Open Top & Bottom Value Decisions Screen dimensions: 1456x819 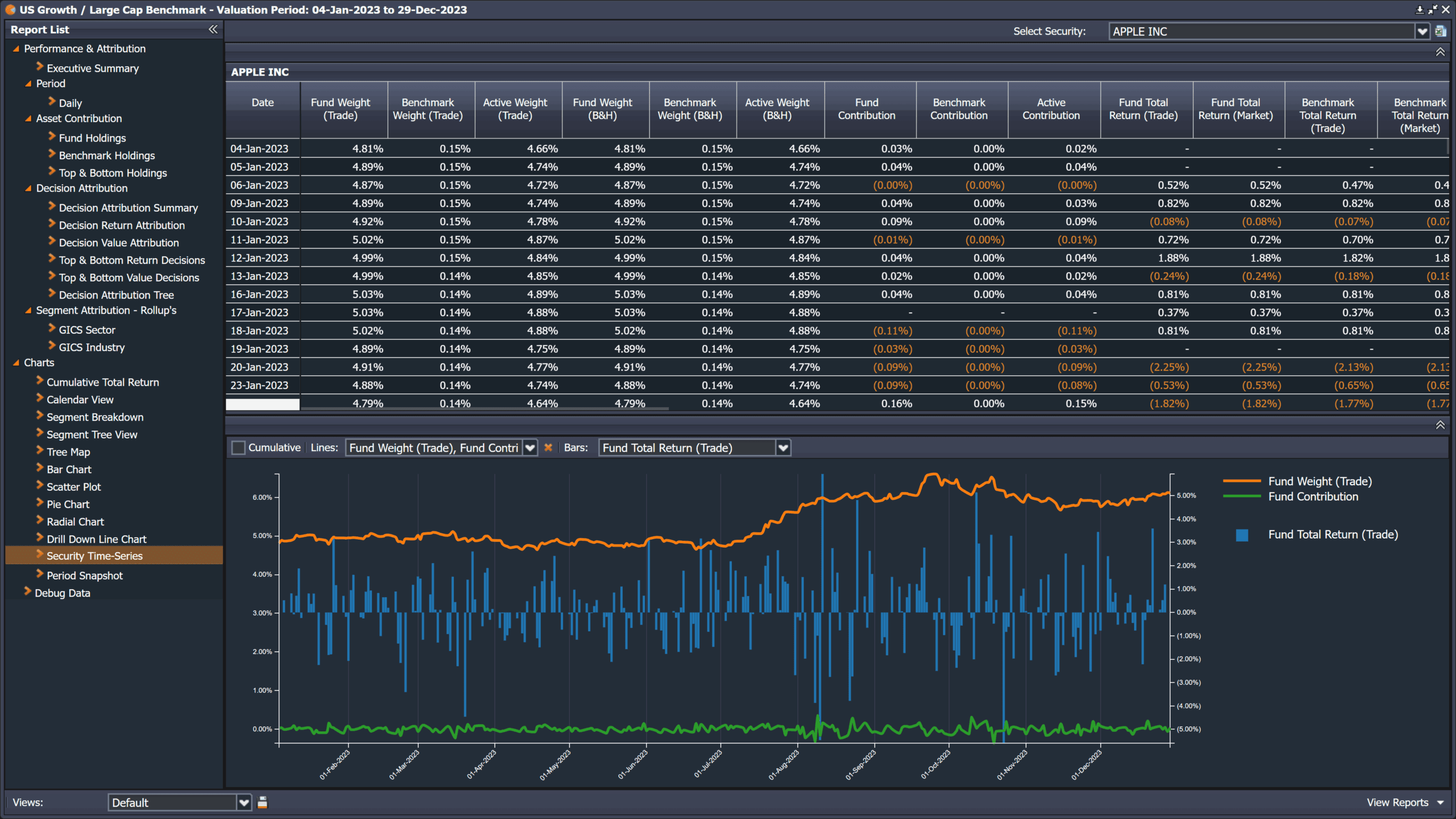[x=129, y=278]
